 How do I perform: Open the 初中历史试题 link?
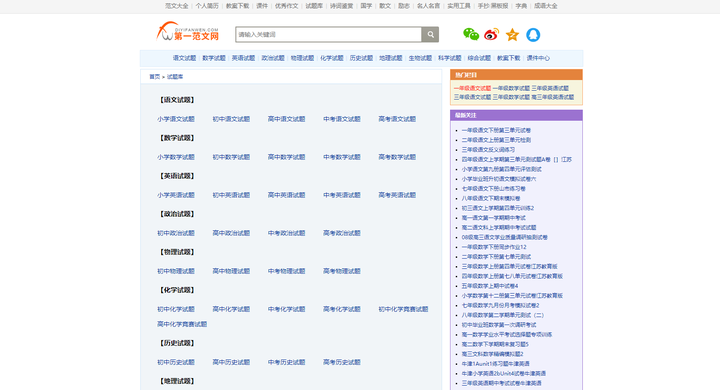click(176, 362)
